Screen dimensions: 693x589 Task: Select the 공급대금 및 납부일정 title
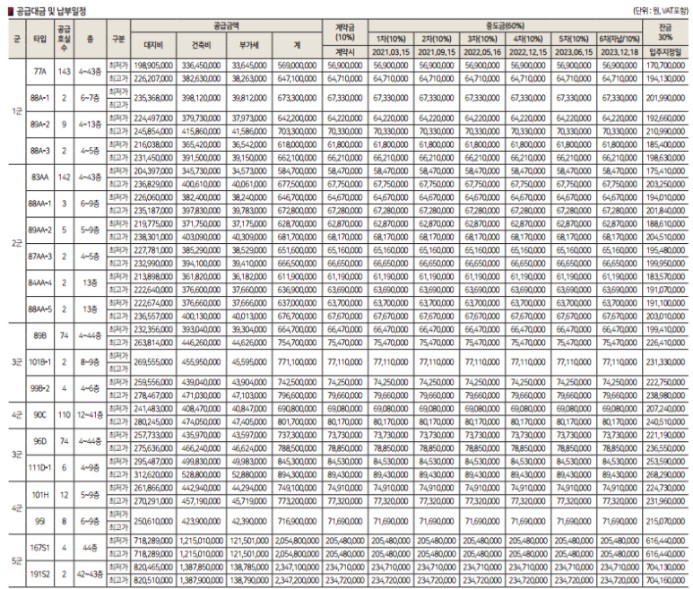point(51,11)
